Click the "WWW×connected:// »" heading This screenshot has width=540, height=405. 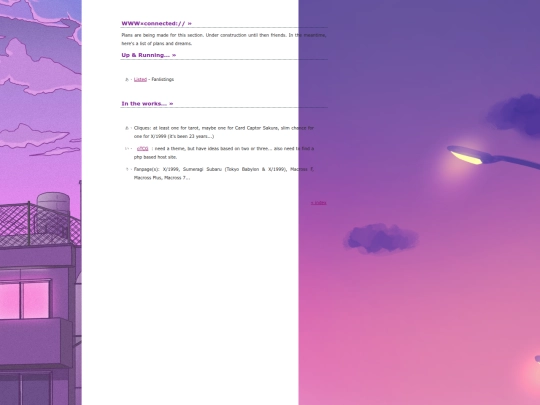click(156, 23)
